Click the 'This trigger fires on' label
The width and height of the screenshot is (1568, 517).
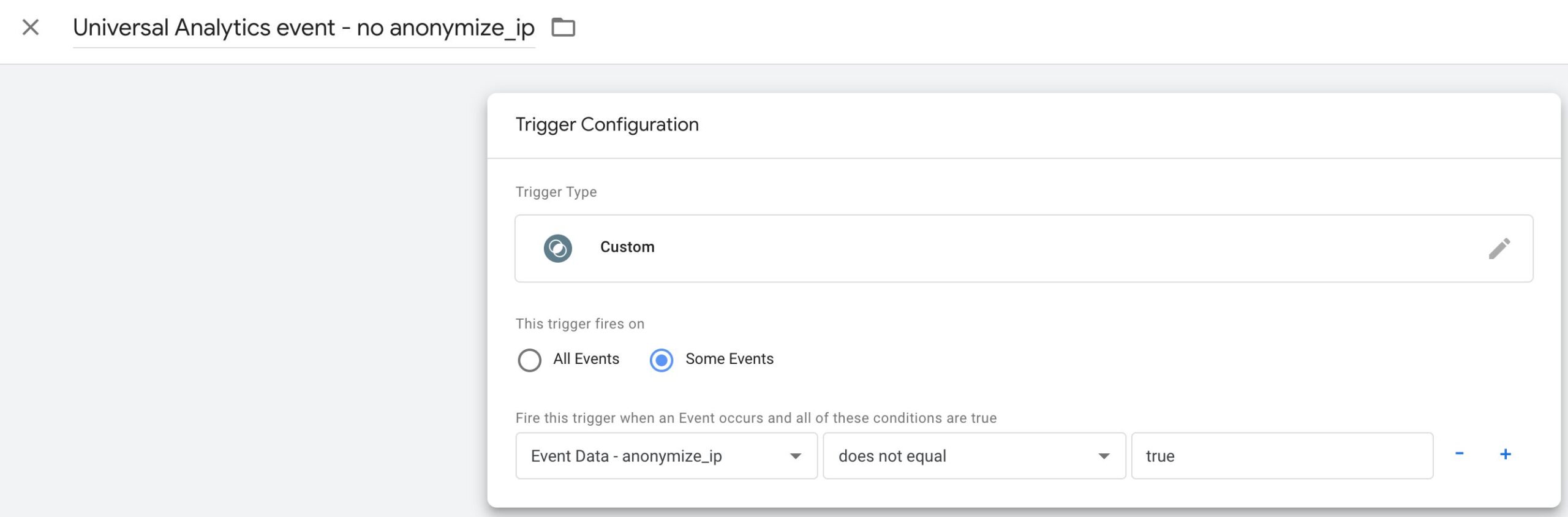[x=580, y=323]
